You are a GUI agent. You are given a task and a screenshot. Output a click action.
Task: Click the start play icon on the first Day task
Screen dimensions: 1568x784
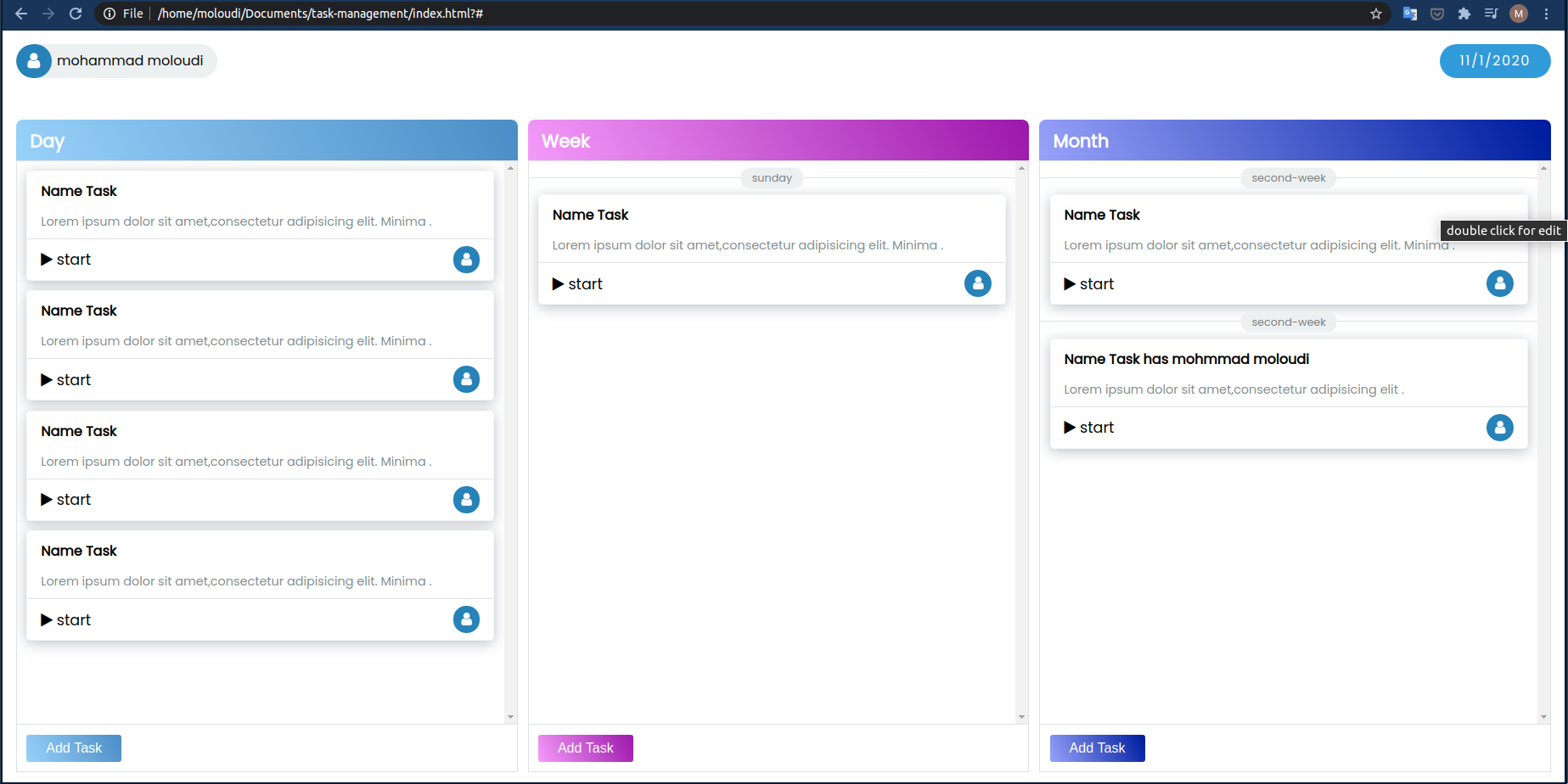[x=47, y=260]
